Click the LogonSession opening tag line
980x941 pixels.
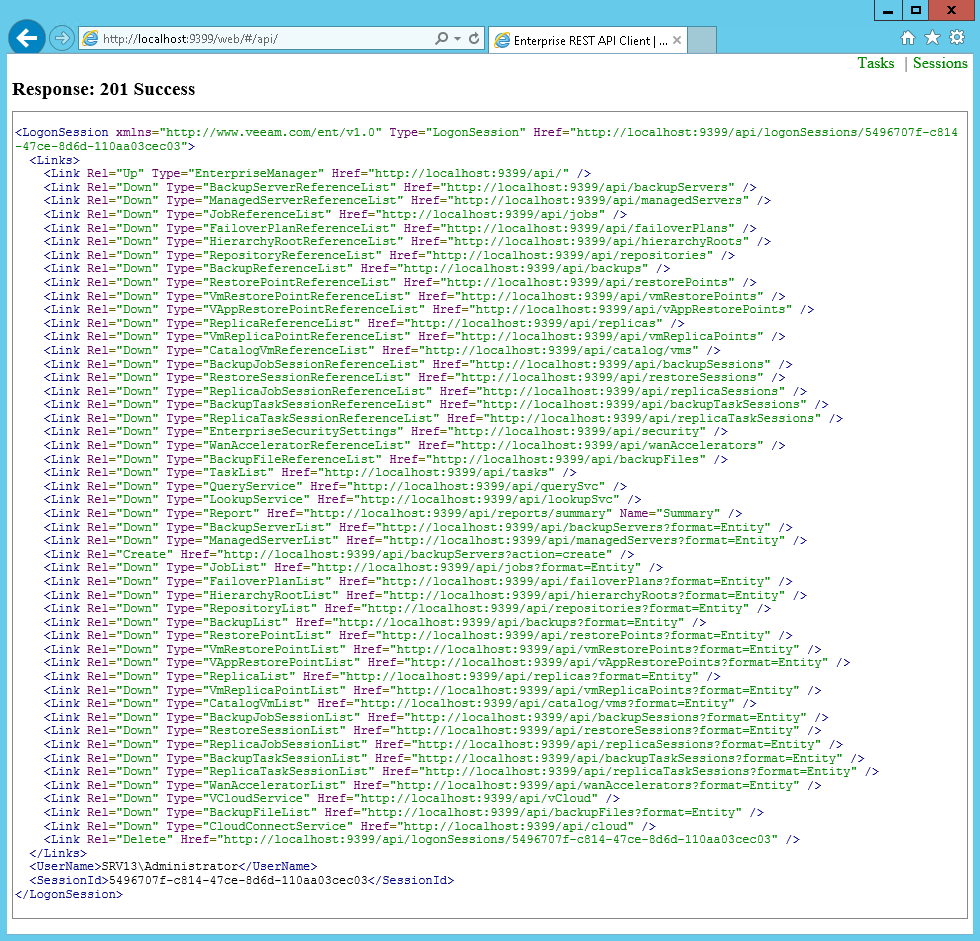(486, 139)
